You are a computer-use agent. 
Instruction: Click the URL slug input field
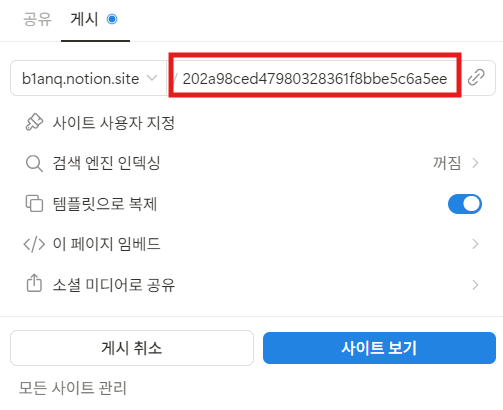(x=315, y=79)
